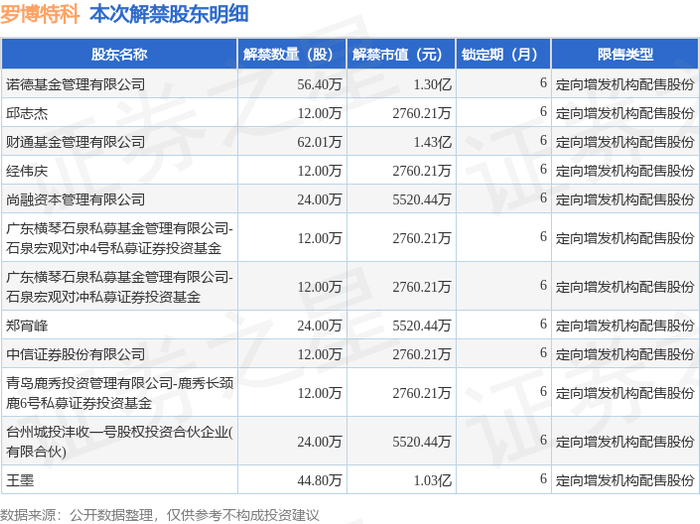
Task: Select the 解禁市值（元） column header
Action: [x=401, y=54]
